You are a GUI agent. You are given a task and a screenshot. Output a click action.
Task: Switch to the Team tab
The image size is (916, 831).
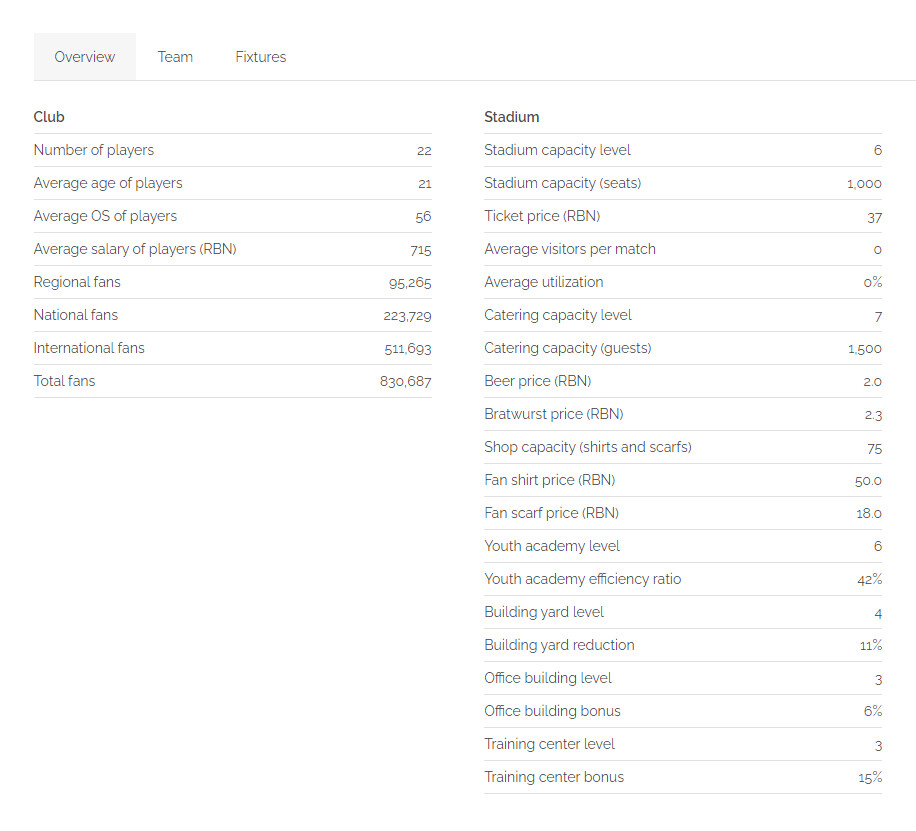(175, 57)
